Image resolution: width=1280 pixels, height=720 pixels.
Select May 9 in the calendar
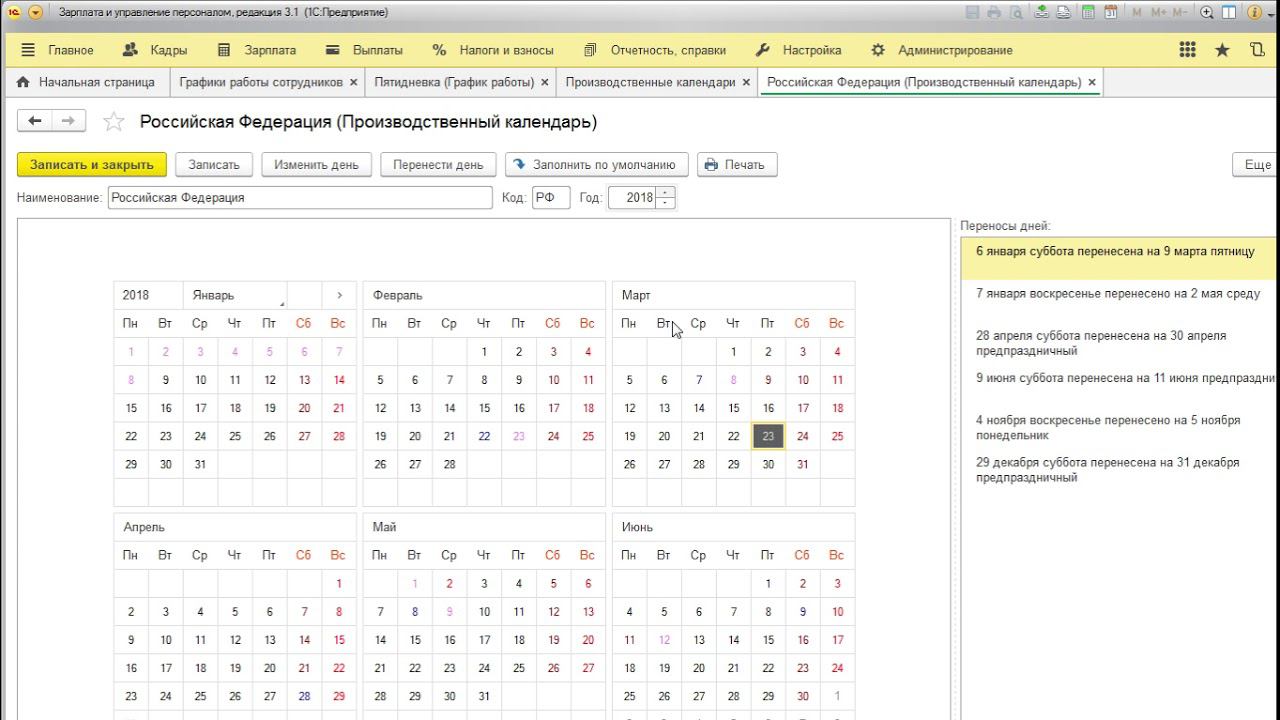point(449,612)
